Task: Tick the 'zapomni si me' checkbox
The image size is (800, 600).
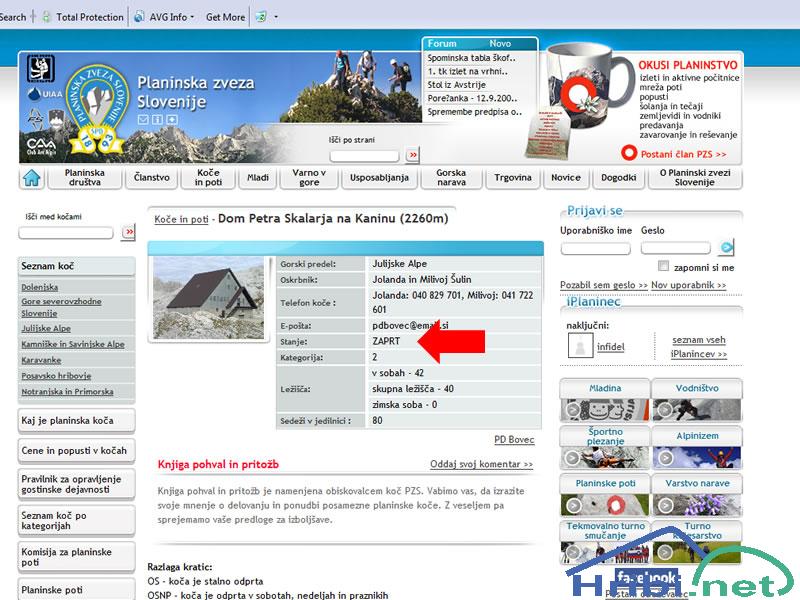Action: pyautogui.click(x=663, y=265)
